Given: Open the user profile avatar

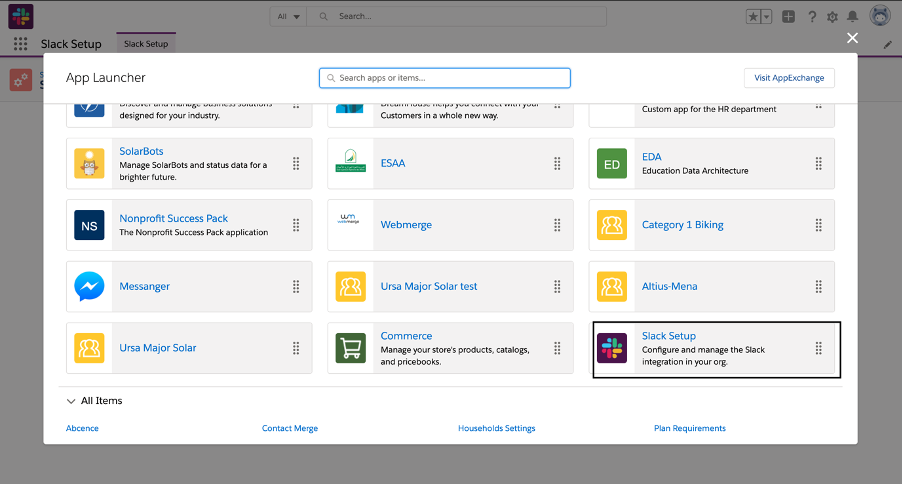Looking at the screenshot, I should (880, 16).
